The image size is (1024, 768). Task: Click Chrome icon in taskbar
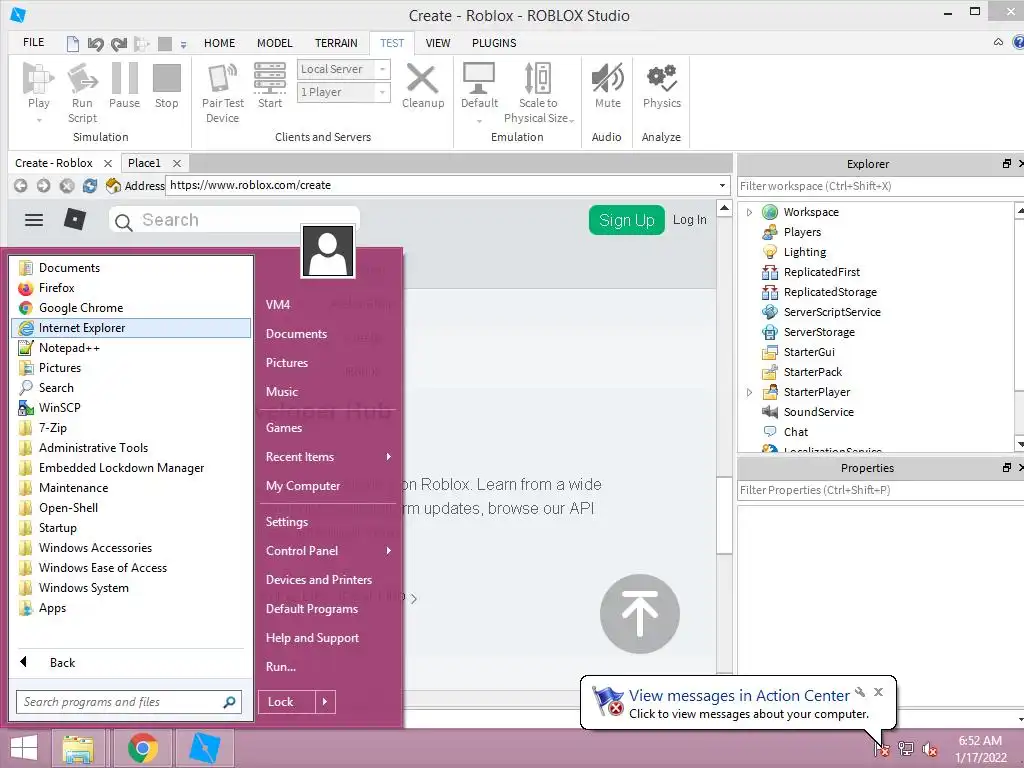[142, 748]
